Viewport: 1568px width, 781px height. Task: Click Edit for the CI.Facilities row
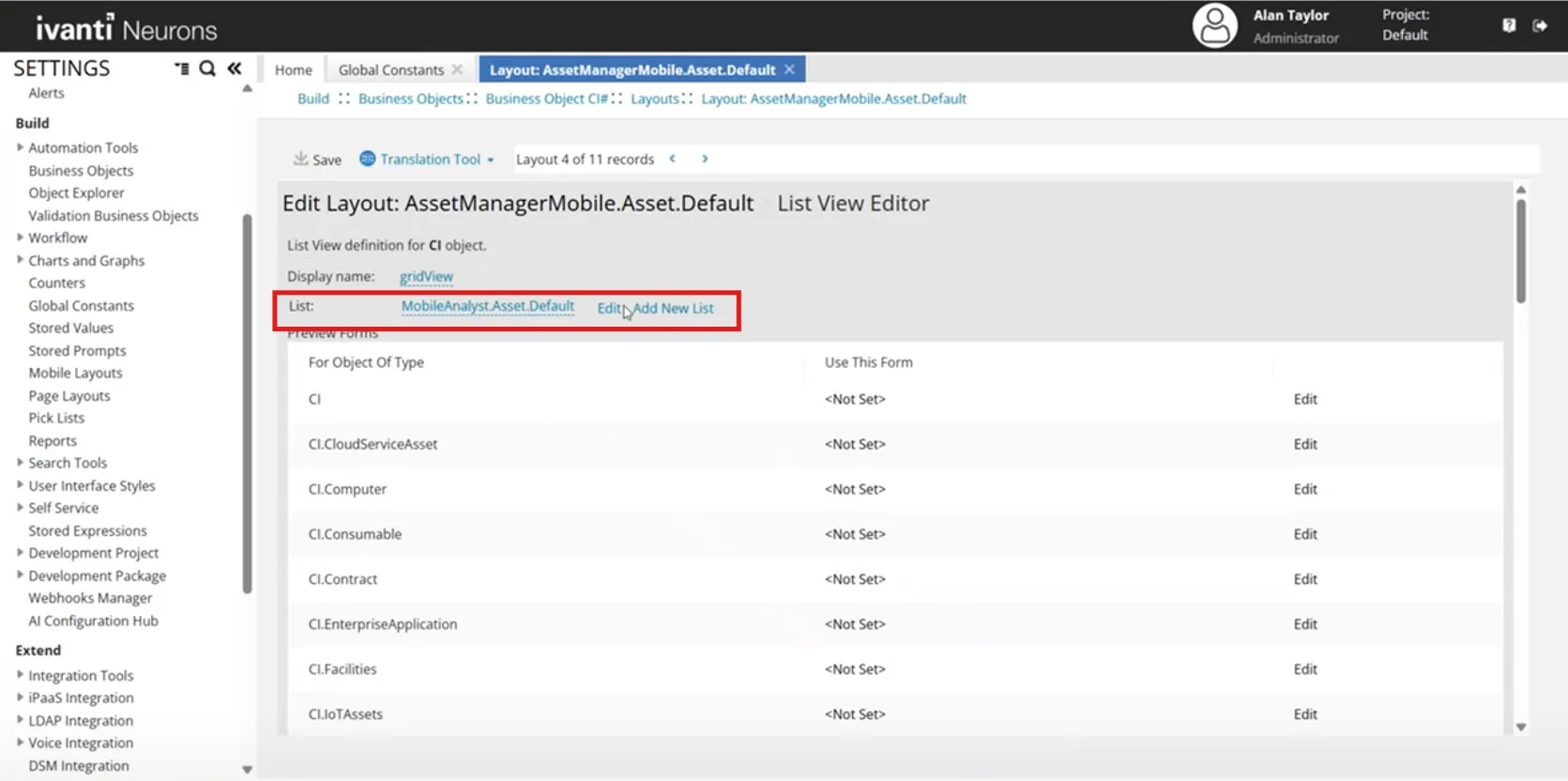click(x=1305, y=669)
